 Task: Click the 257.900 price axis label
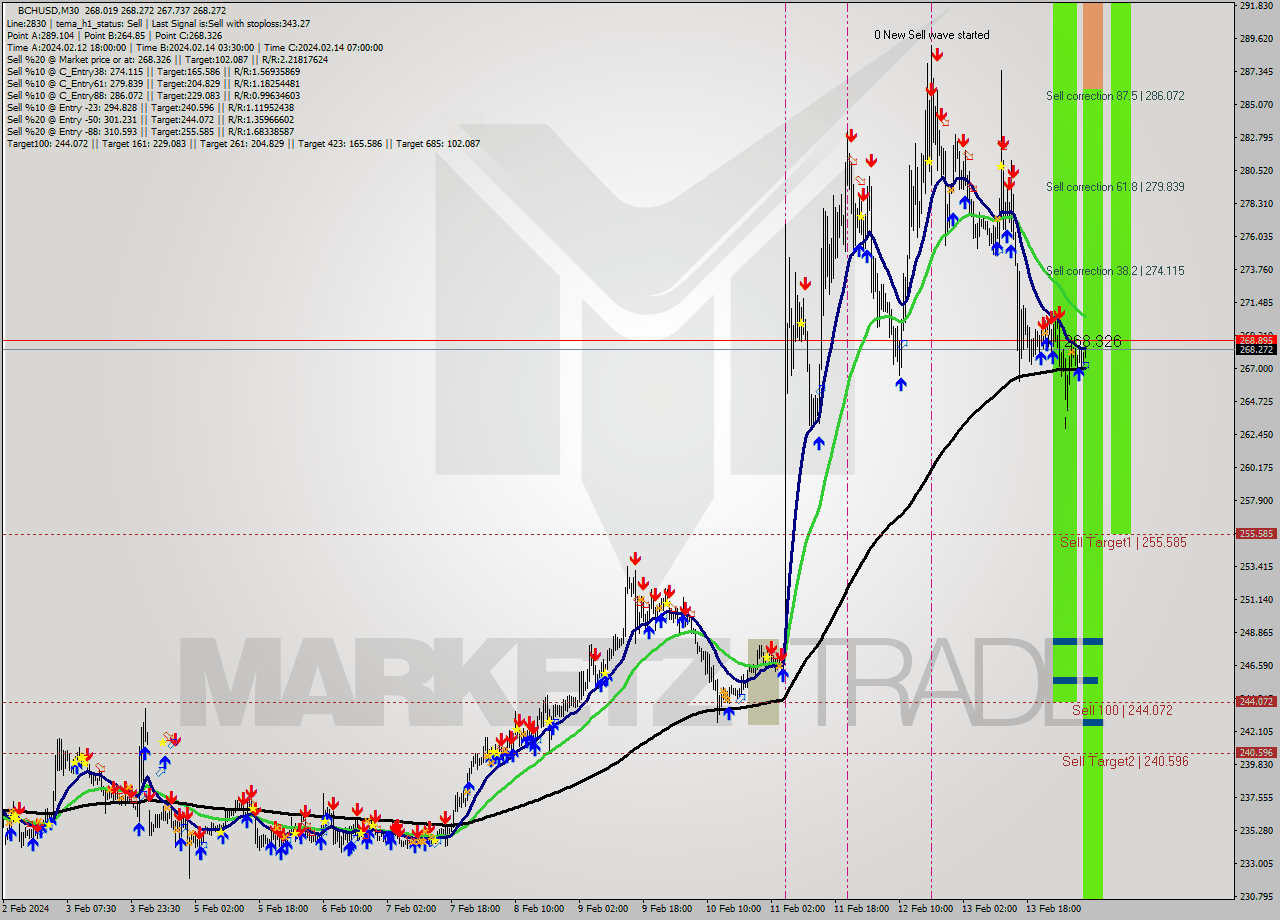point(1256,501)
